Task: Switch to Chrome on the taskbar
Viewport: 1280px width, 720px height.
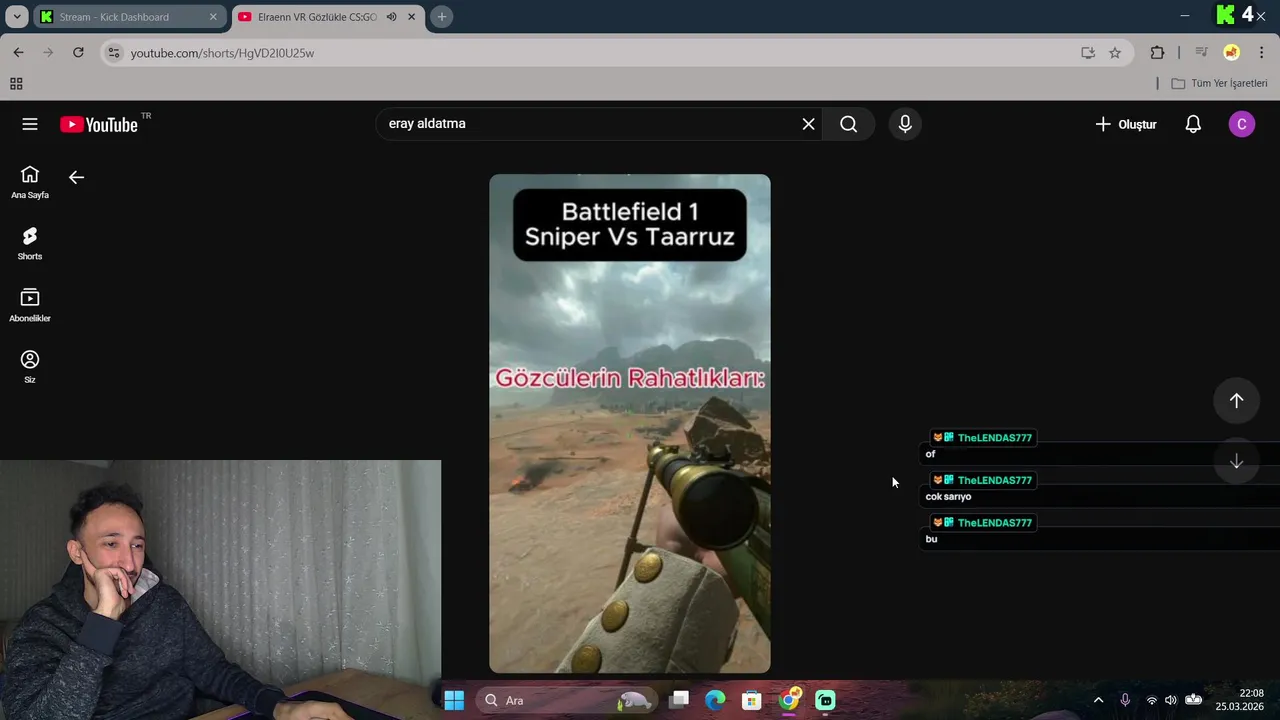Action: [x=789, y=700]
